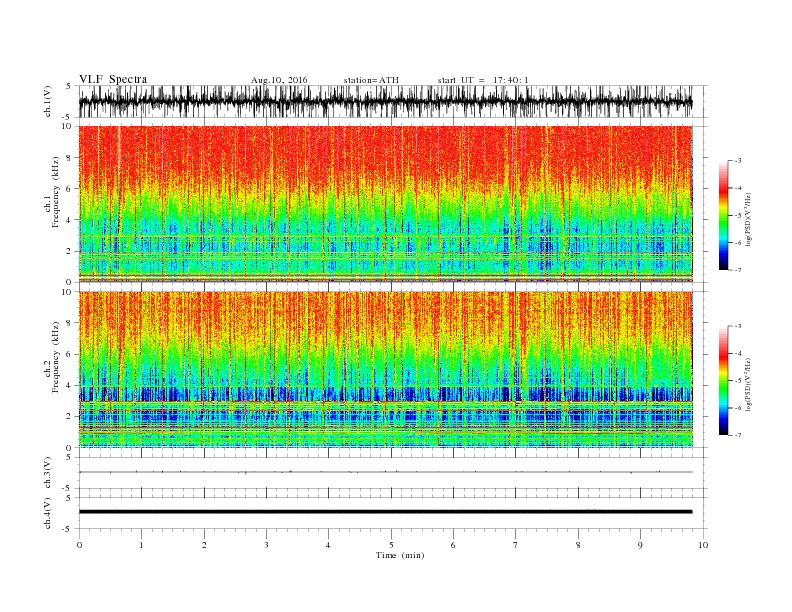Image resolution: width=792 pixels, height=612 pixels.
Task: Click time axis tick label "10"
Action: 703,545
